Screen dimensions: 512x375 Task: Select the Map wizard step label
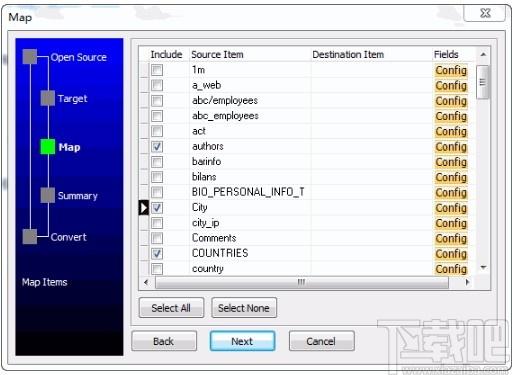click(x=69, y=147)
